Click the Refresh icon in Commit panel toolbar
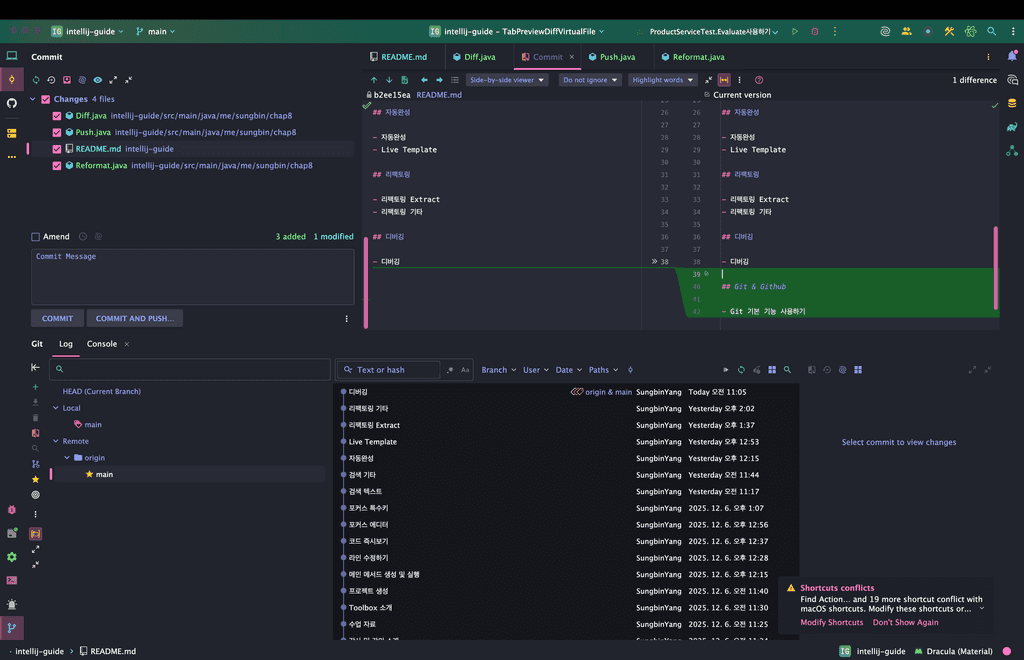Screen dimensions: 1024x660 click(37, 80)
